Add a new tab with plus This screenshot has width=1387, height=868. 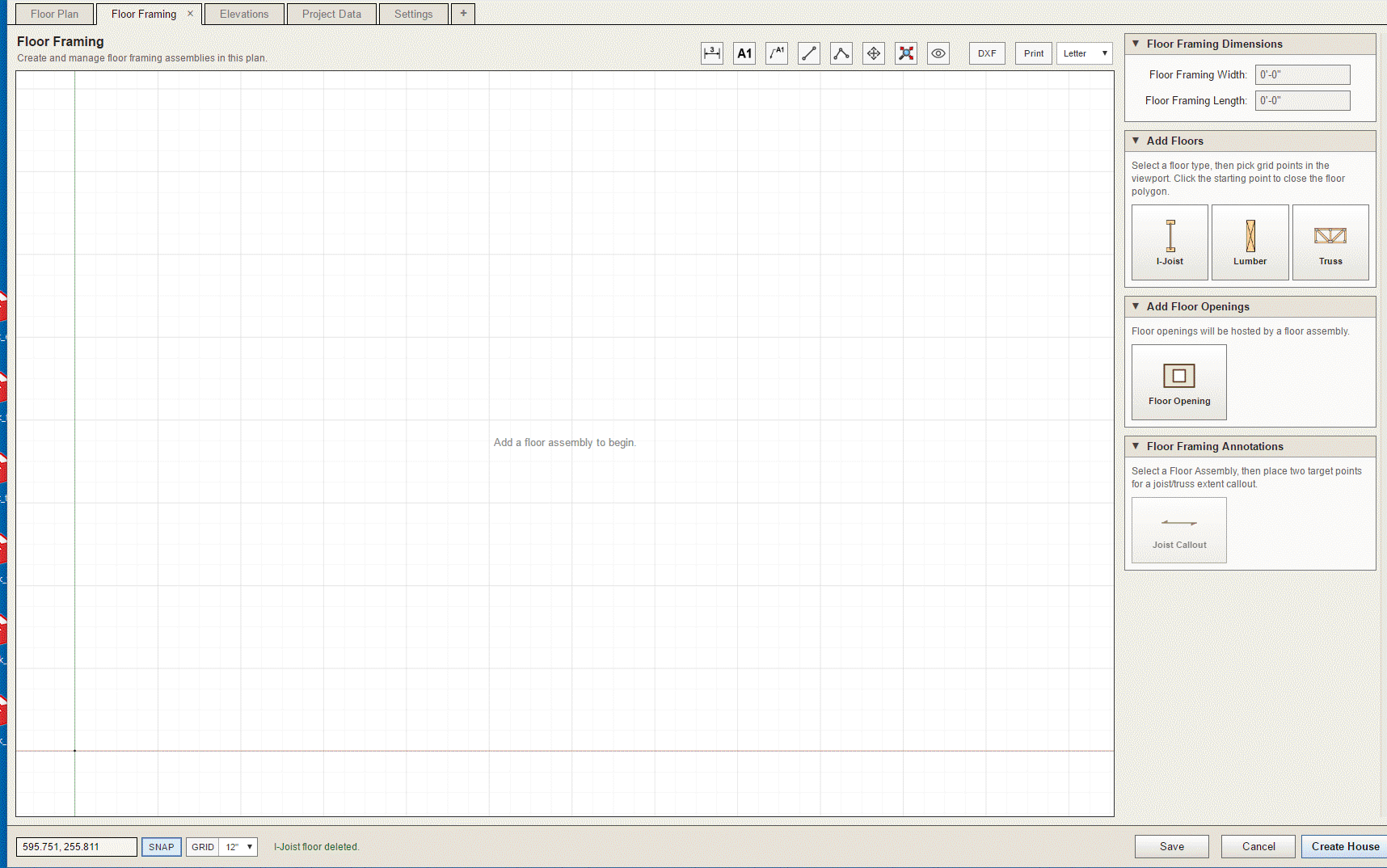coord(463,14)
